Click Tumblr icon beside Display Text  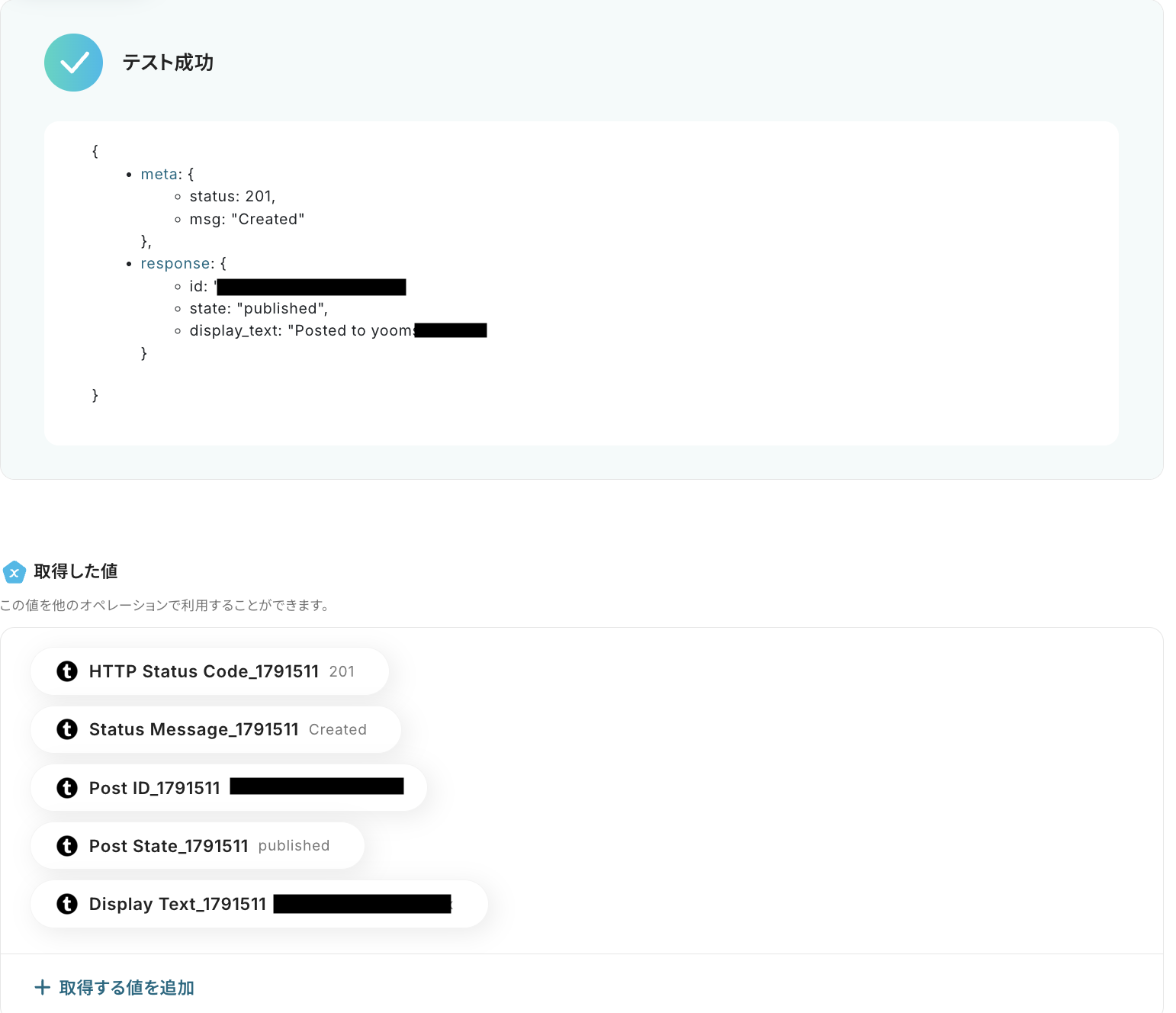click(67, 904)
